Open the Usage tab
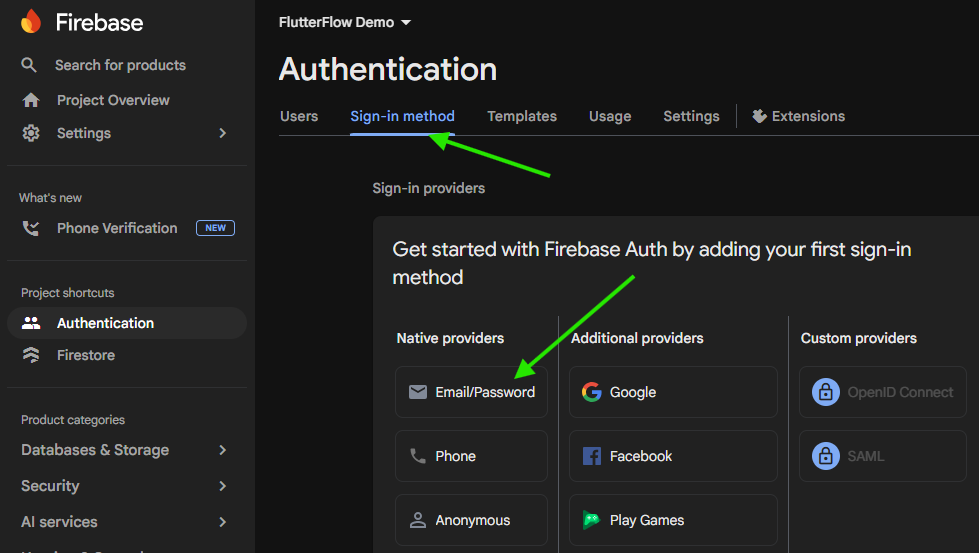The image size is (979, 553). pyautogui.click(x=610, y=116)
